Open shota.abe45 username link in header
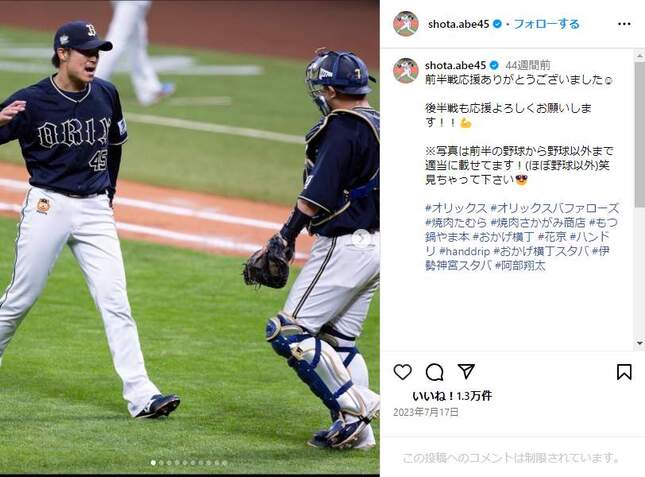 tap(458, 24)
